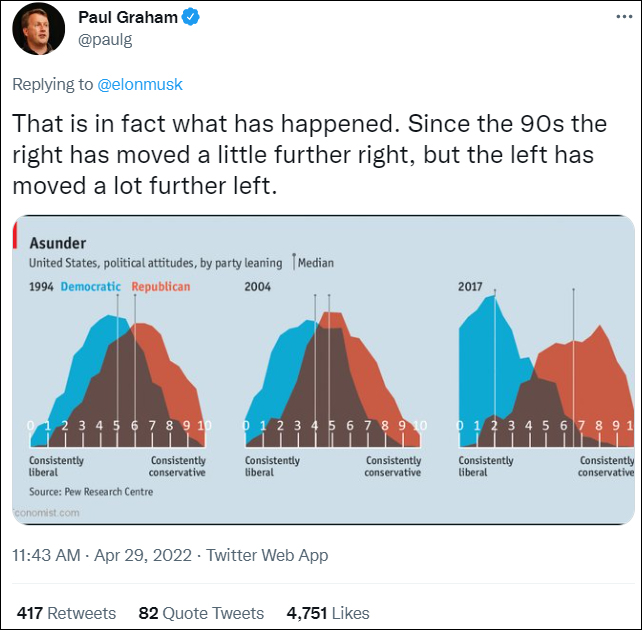The image size is (642, 630).
Task: Click the red Economist bar on chart
Action: tap(15, 236)
